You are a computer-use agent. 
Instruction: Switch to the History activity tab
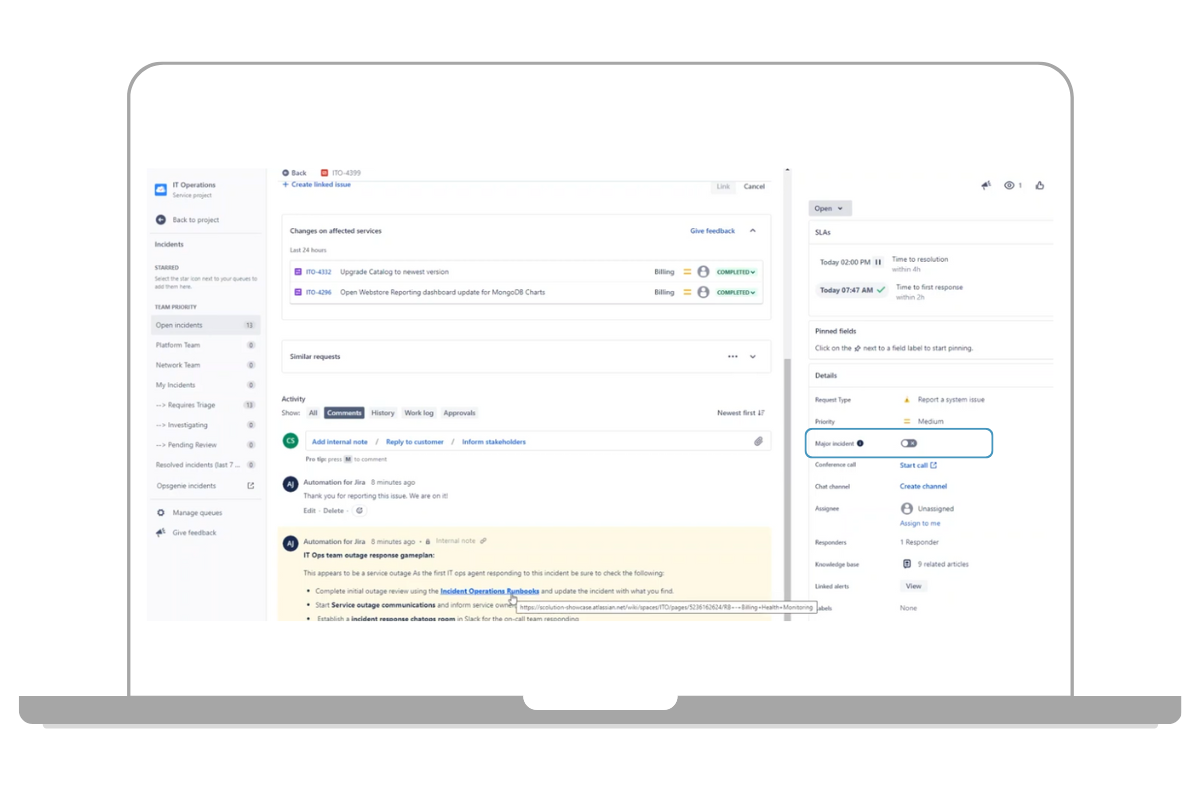pos(383,413)
